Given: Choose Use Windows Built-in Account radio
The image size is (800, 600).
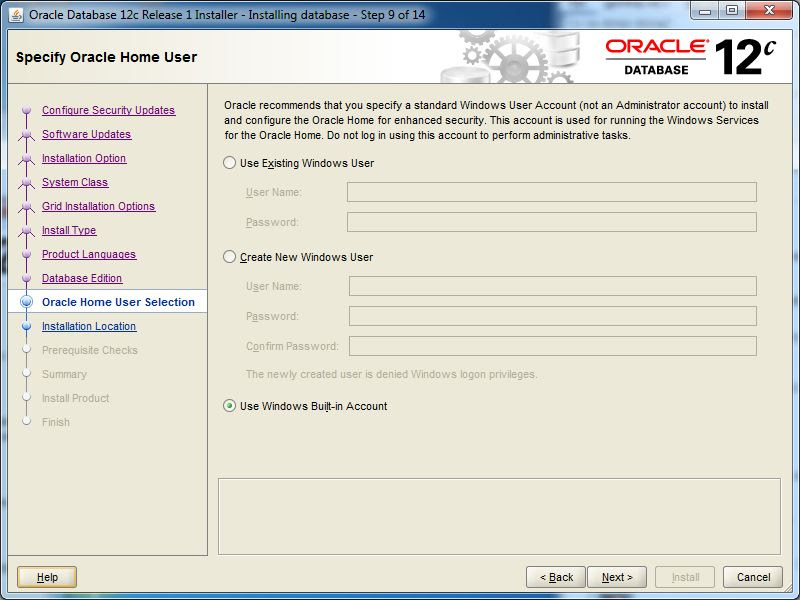Looking at the screenshot, I should tap(230, 406).
